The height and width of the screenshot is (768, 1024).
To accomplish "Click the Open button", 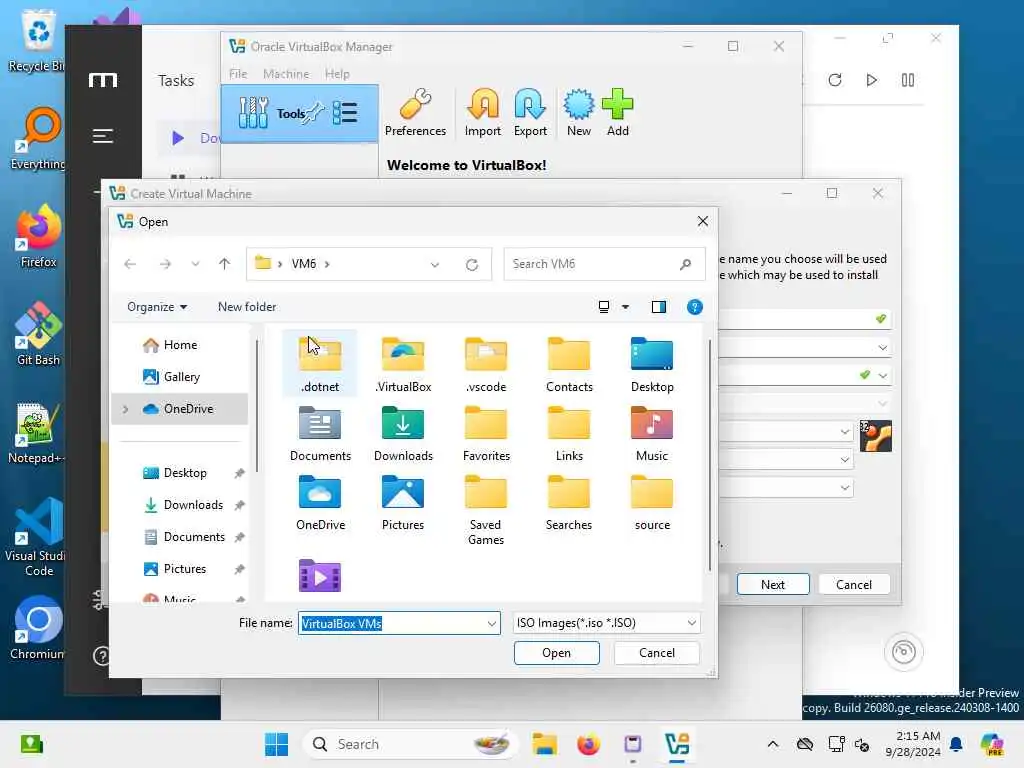I will [x=556, y=653].
